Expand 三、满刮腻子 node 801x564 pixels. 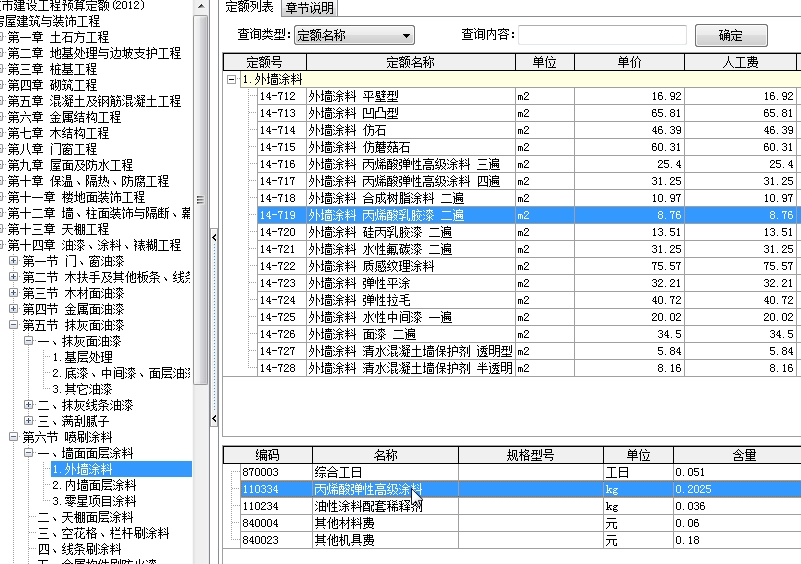(x=29, y=421)
